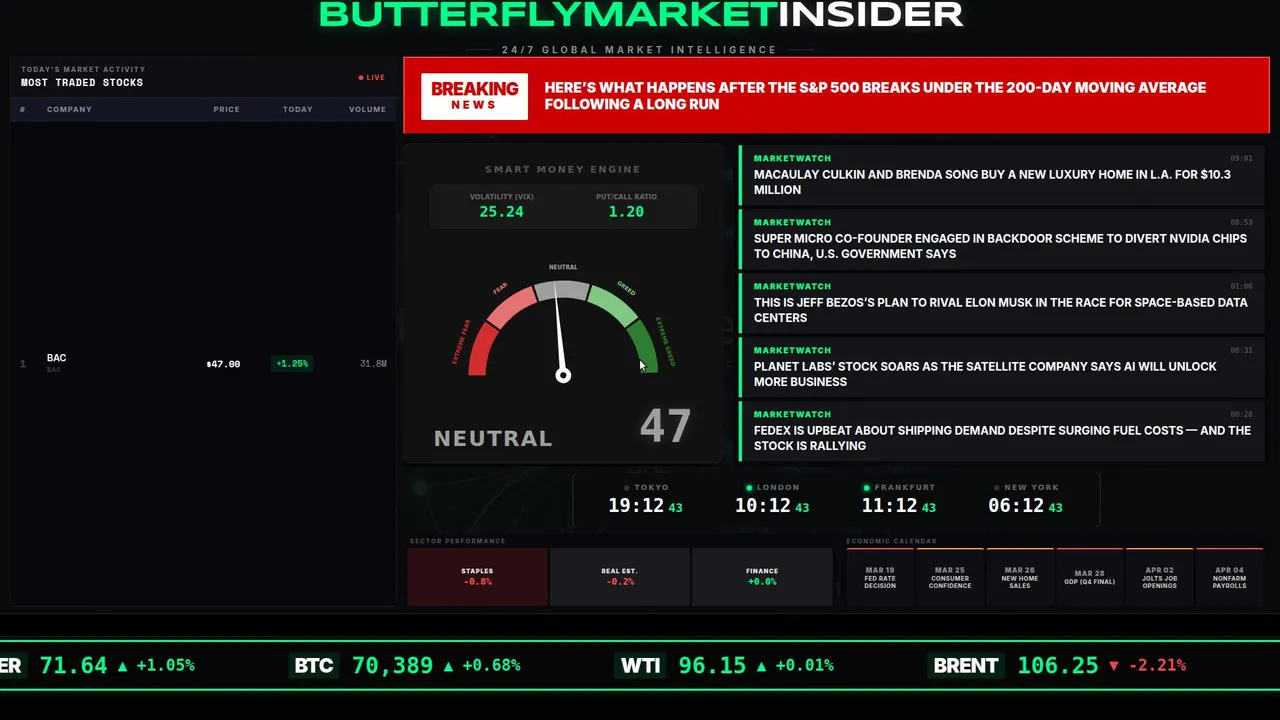The image size is (1280, 720).
Task: Click the BRENT 106.25 ticker entry
Action: coord(1059,666)
